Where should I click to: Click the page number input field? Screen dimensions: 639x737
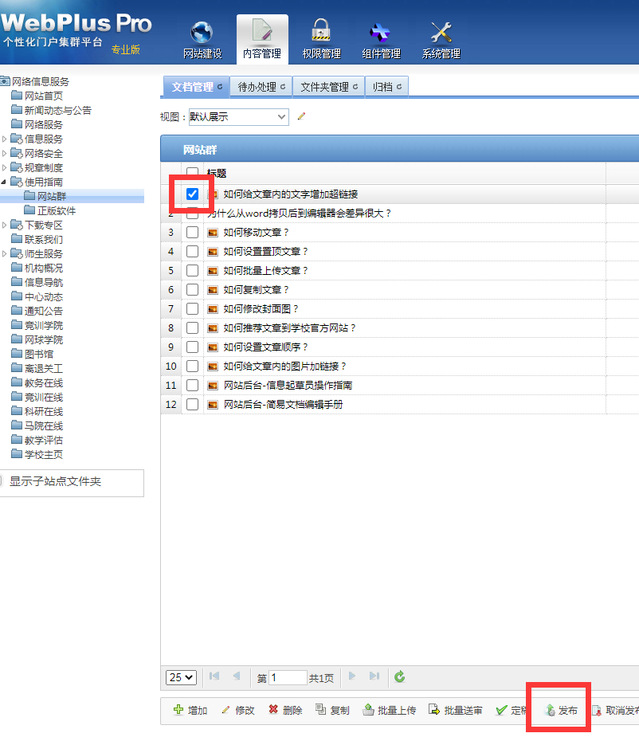[288, 677]
